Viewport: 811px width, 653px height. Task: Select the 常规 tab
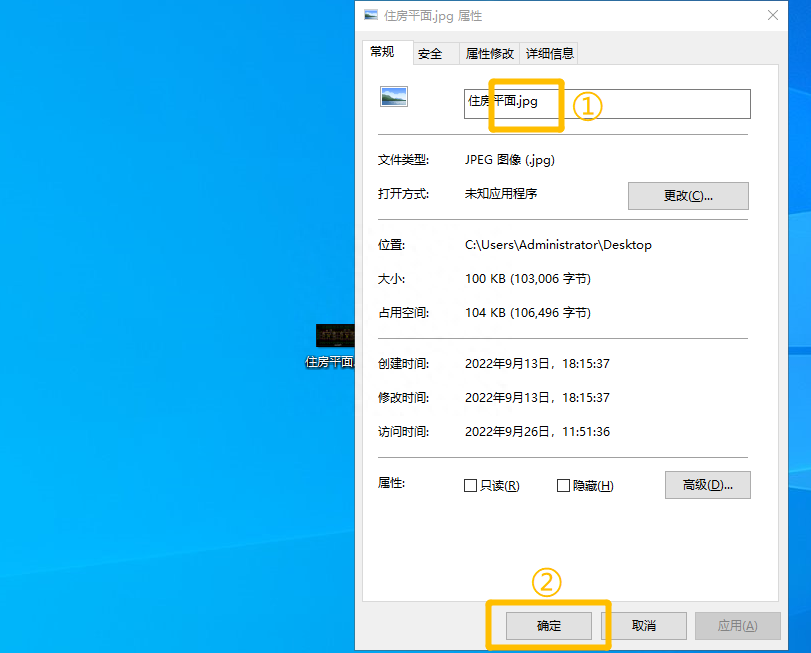point(385,52)
